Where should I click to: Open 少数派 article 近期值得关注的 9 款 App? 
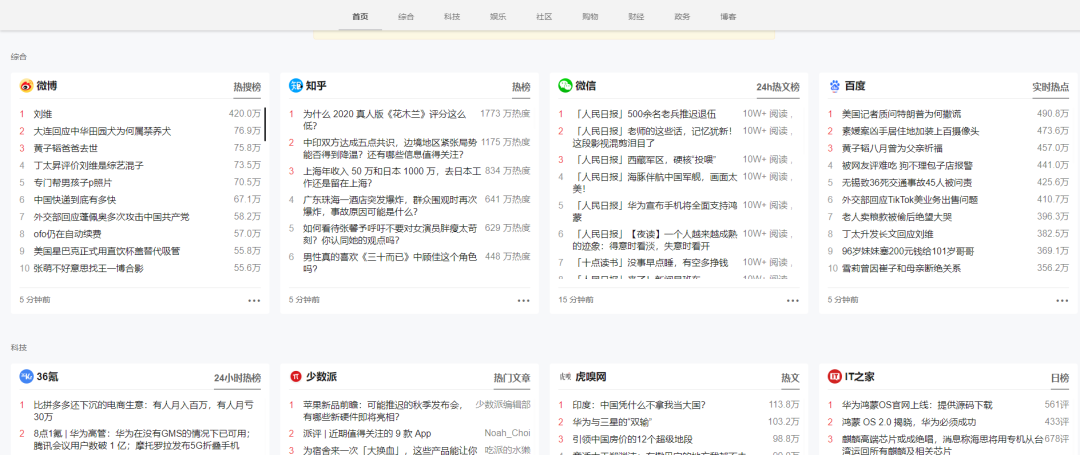(x=366, y=433)
